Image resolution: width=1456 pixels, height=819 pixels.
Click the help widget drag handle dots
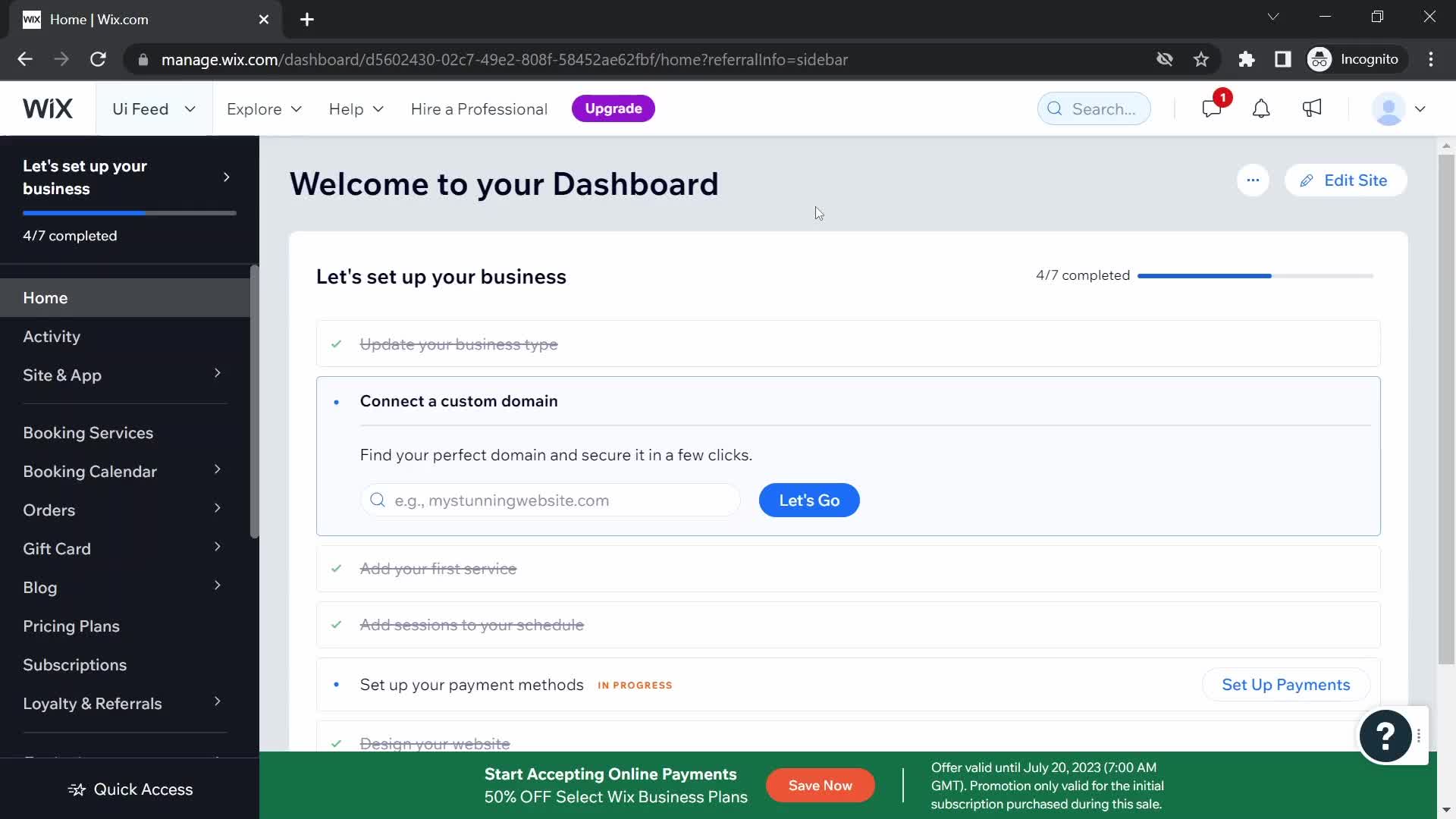click(1419, 736)
